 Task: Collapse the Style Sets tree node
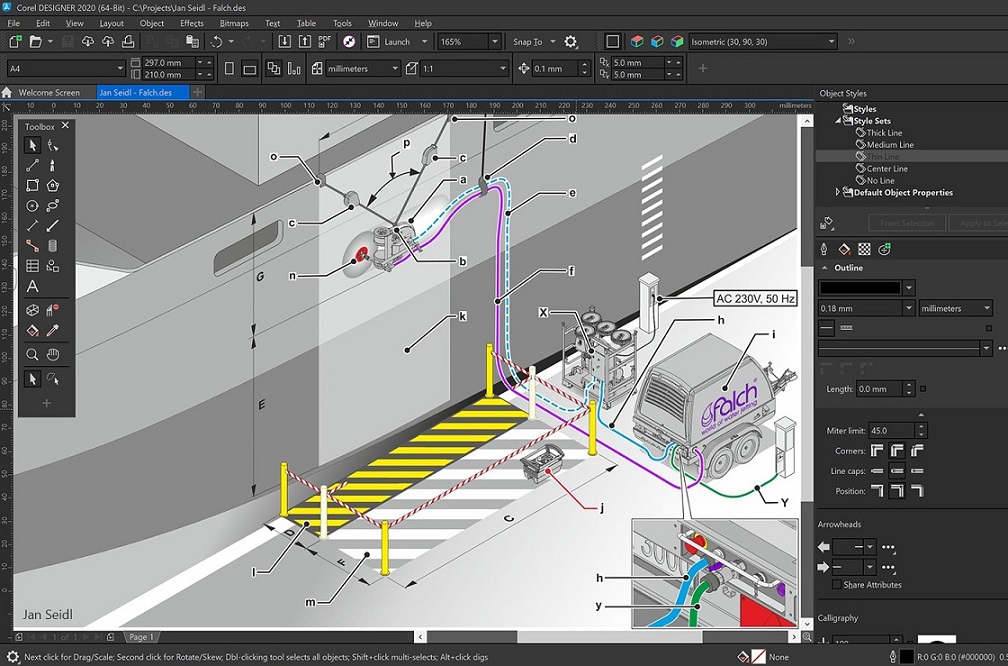coord(839,121)
